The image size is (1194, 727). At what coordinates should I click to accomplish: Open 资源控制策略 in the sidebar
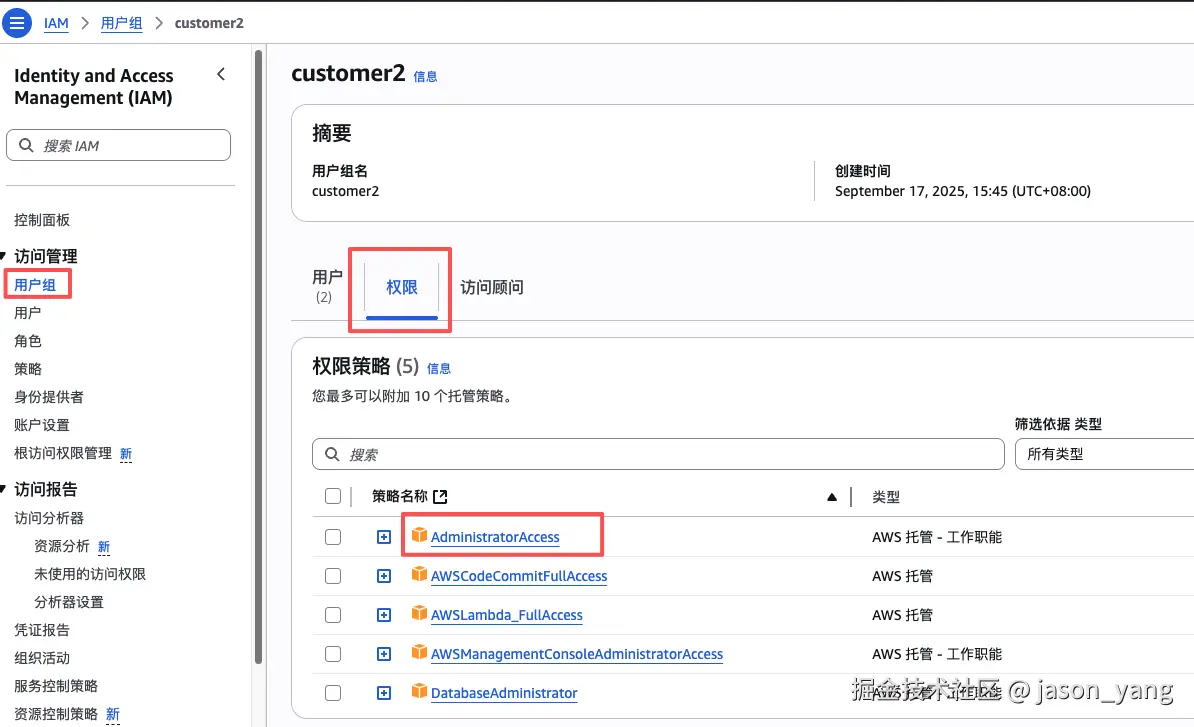click(56, 714)
